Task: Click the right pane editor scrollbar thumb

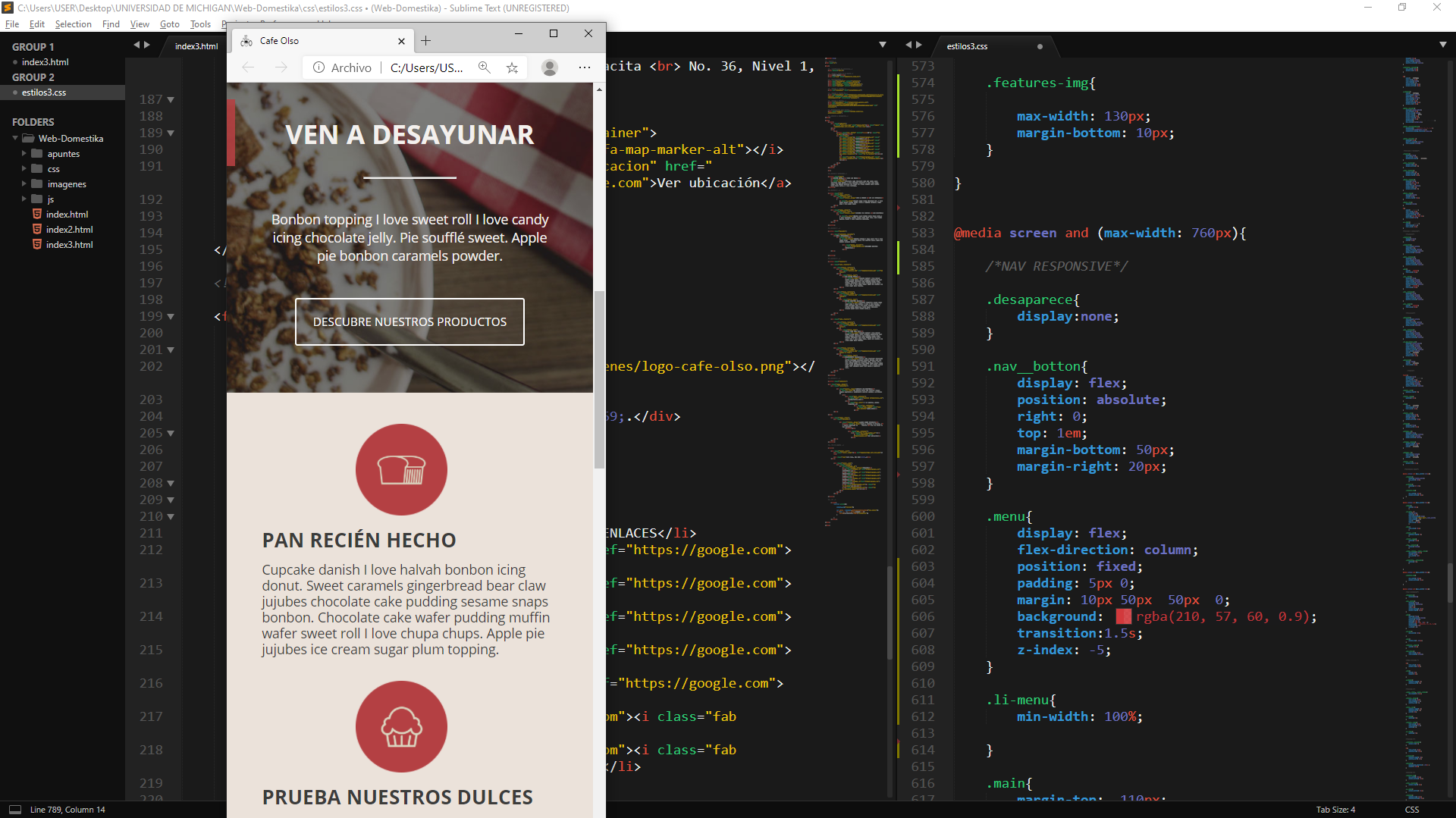Action: point(1450,582)
